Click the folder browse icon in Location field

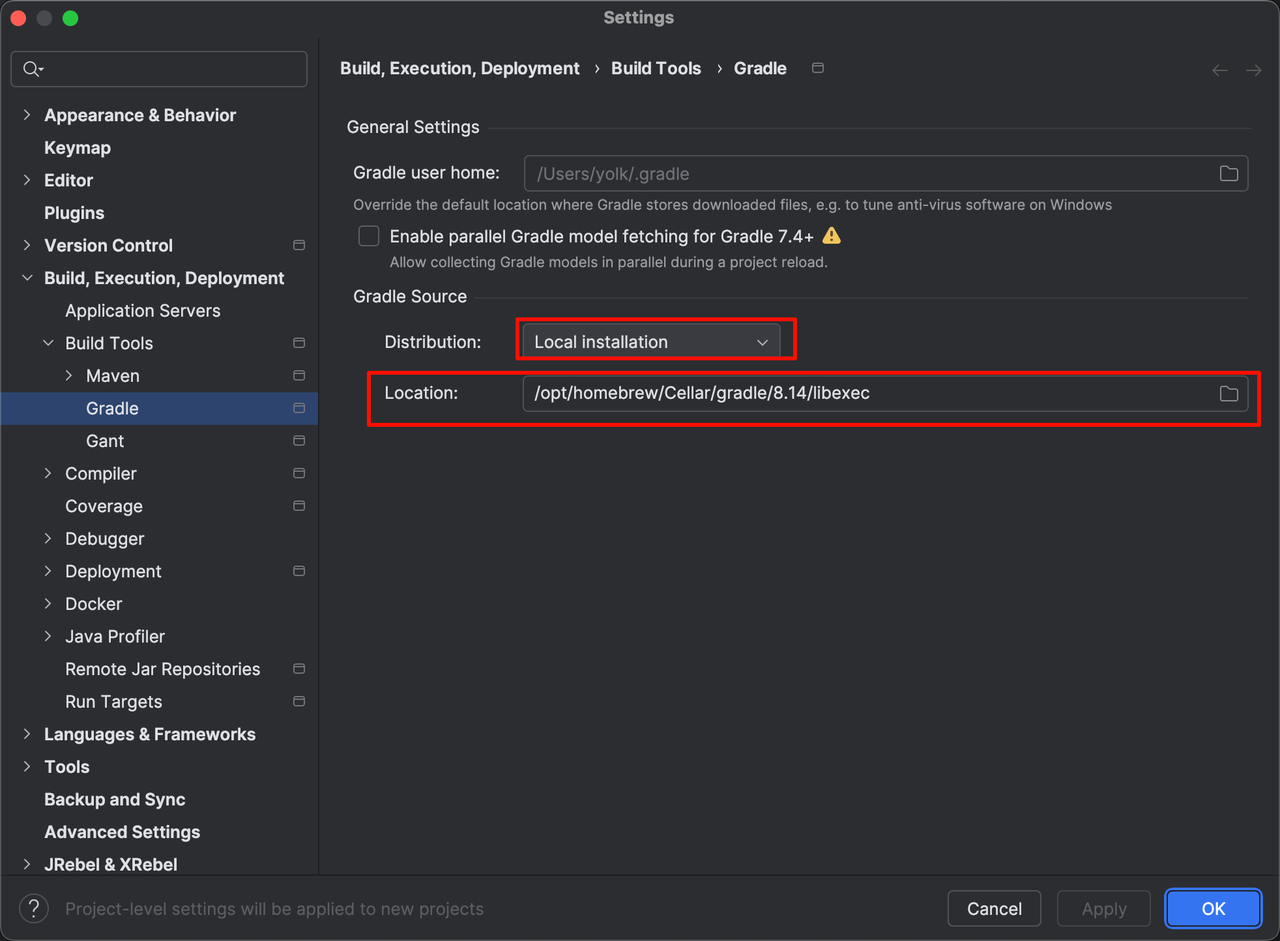[x=1228, y=394]
